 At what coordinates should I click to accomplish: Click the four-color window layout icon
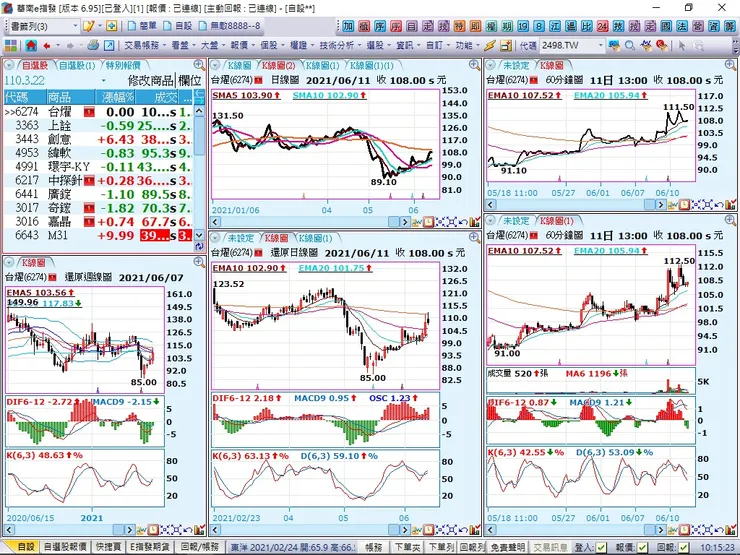11,46
